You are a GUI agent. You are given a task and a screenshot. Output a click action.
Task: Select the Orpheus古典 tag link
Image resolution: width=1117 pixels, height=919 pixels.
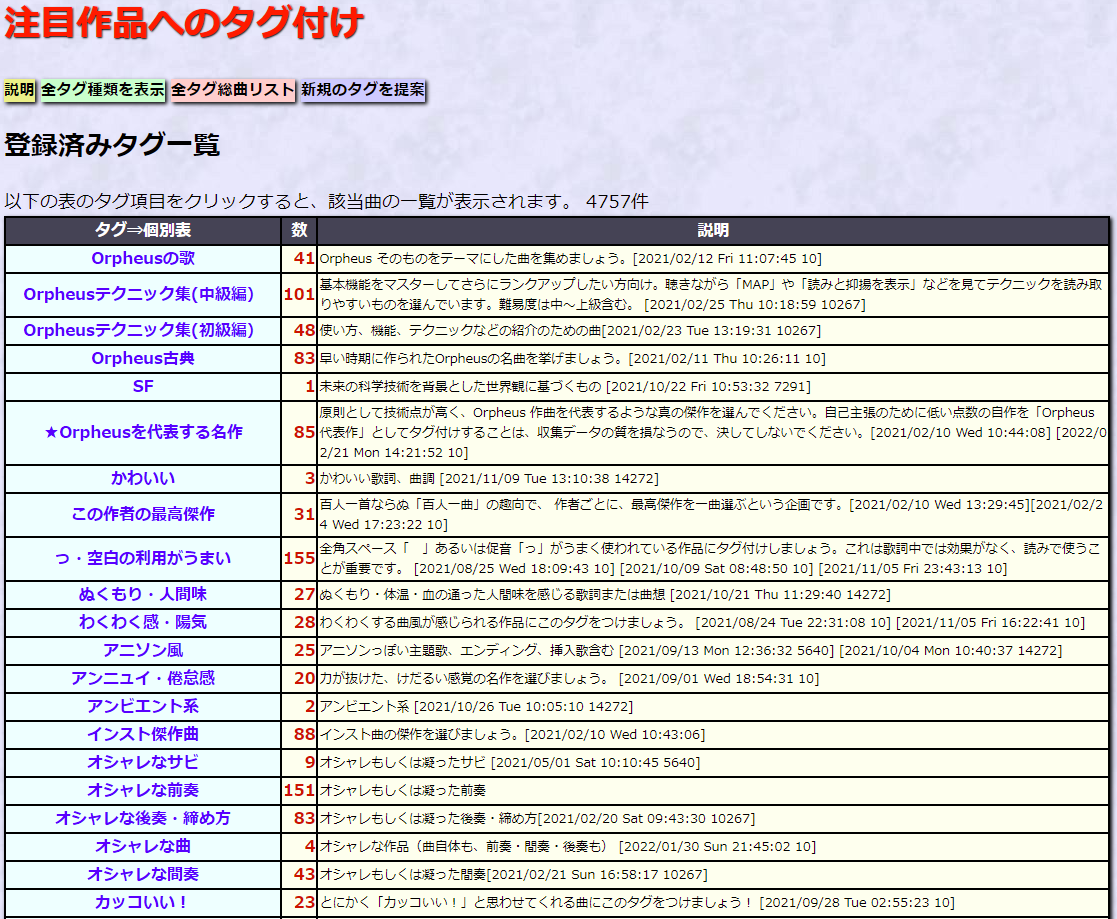pos(143,358)
